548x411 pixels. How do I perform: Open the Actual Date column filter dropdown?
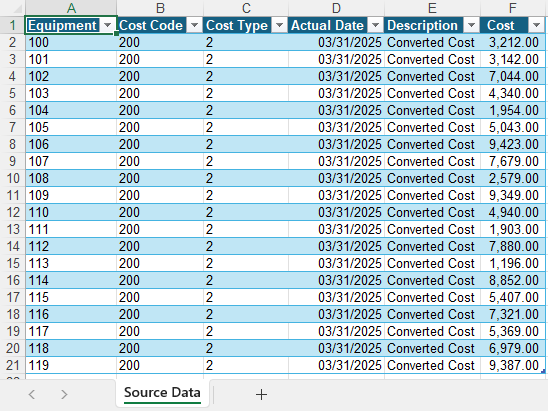click(x=375, y=25)
